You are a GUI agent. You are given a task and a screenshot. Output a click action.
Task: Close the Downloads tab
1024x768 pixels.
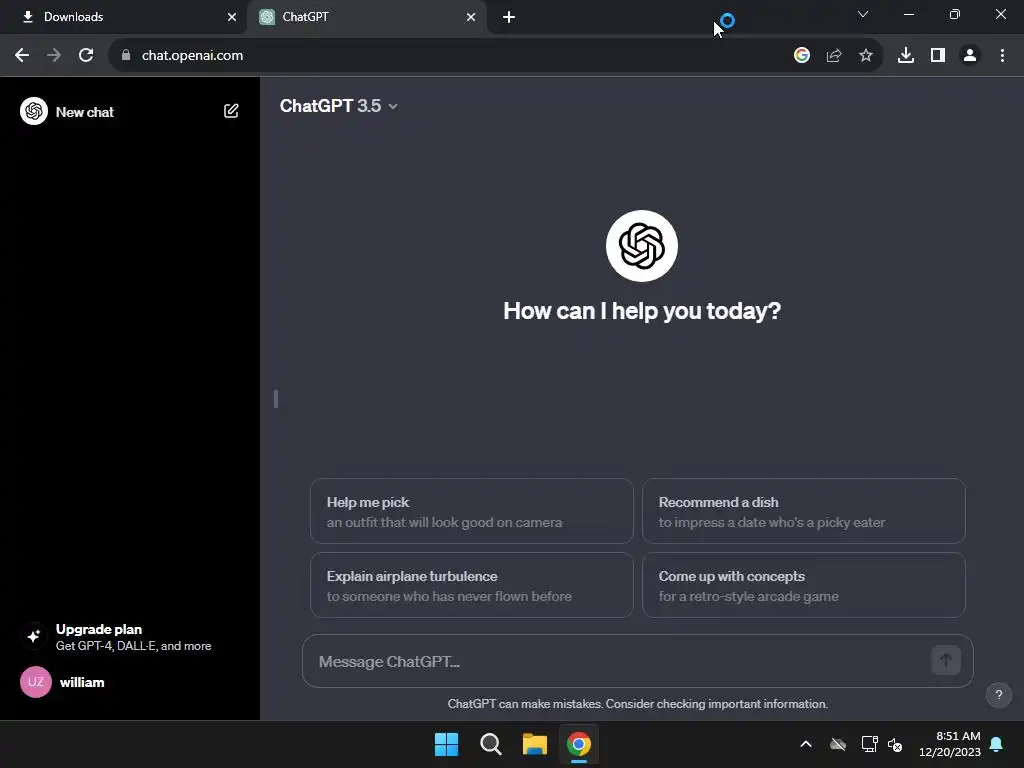point(231,17)
